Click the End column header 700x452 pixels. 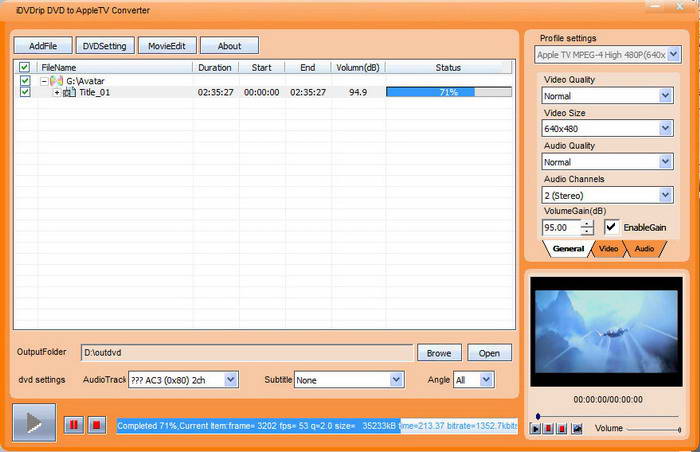pos(308,67)
